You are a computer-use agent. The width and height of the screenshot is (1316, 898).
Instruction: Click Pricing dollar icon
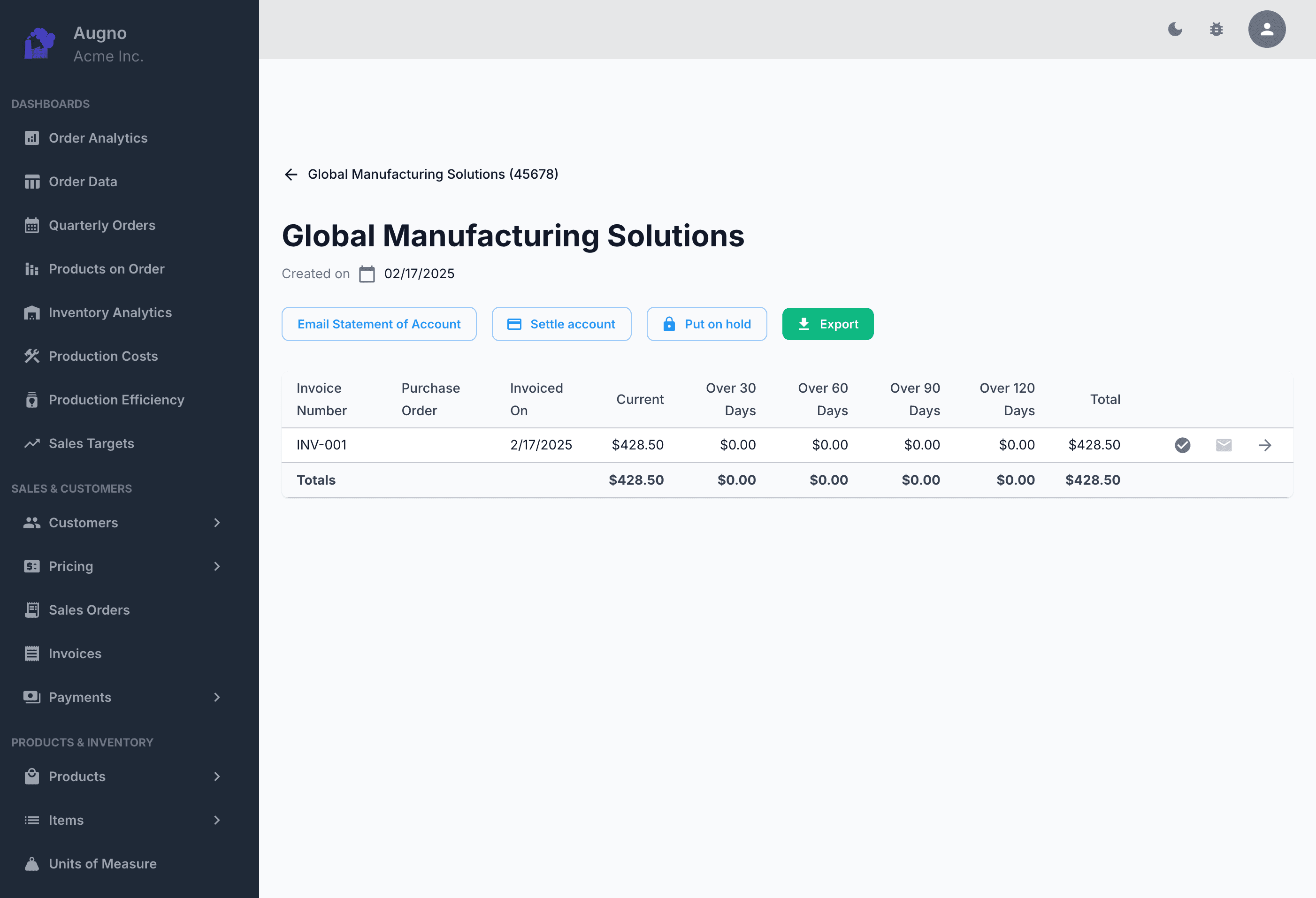(x=32, y=566)
